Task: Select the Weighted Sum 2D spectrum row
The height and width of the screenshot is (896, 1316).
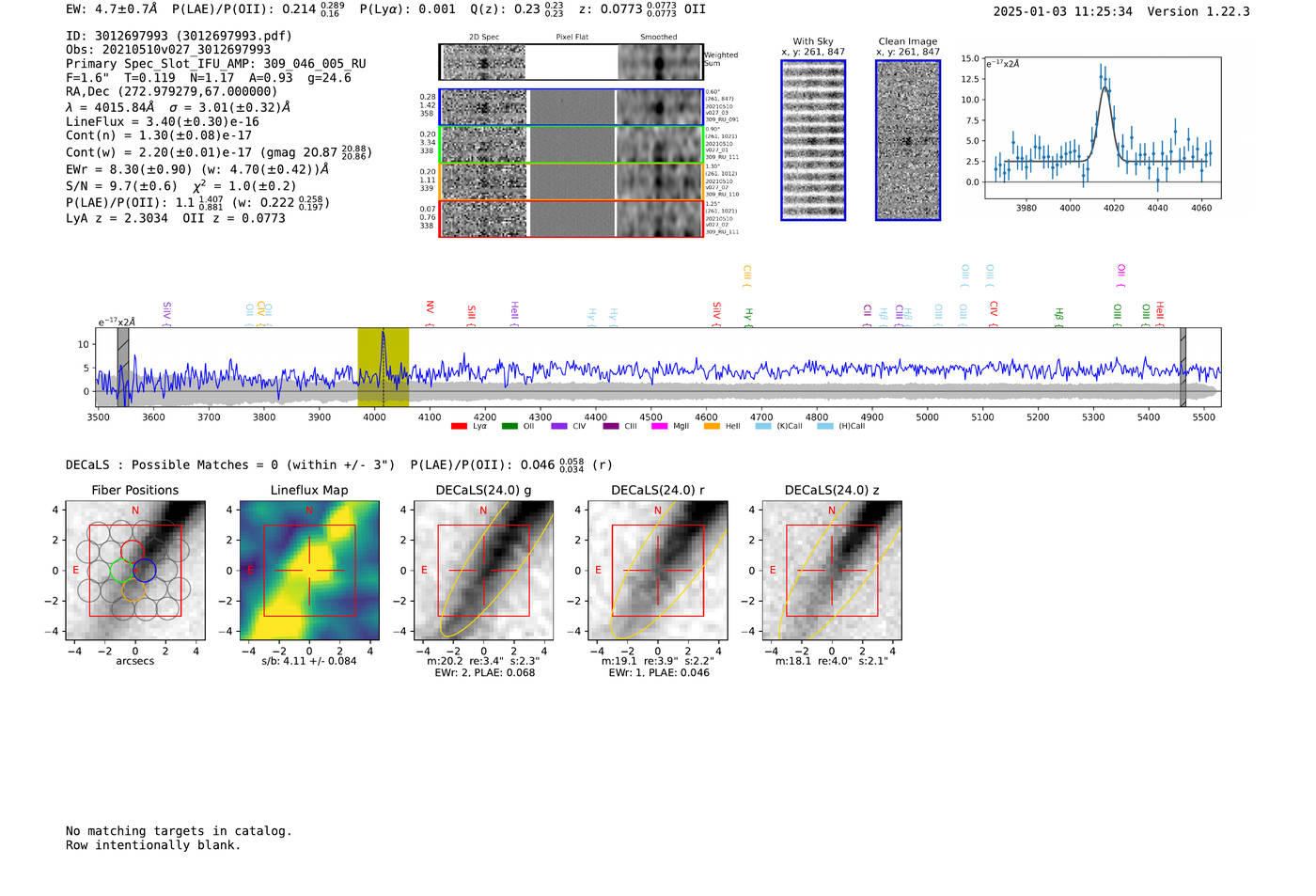Action: point(571,62)
